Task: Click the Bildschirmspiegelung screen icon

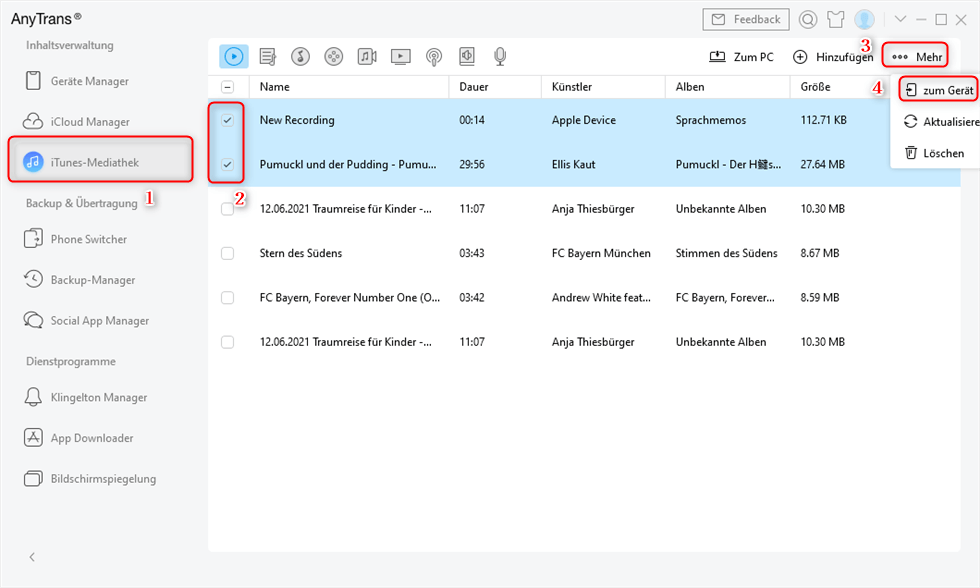Action: tap(33, 479)
